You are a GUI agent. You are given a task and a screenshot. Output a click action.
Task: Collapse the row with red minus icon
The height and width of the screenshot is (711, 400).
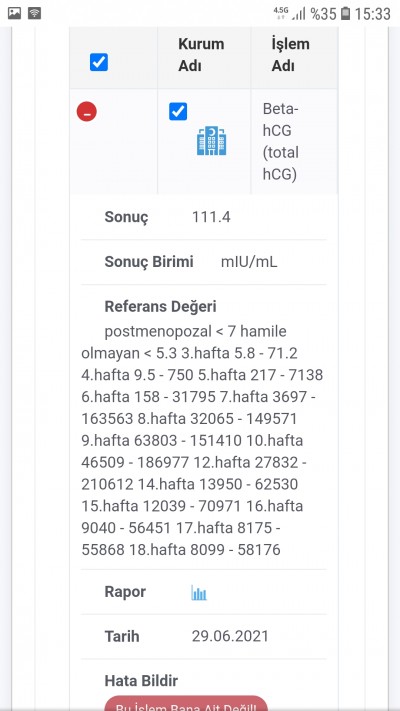tap(87, 112)
